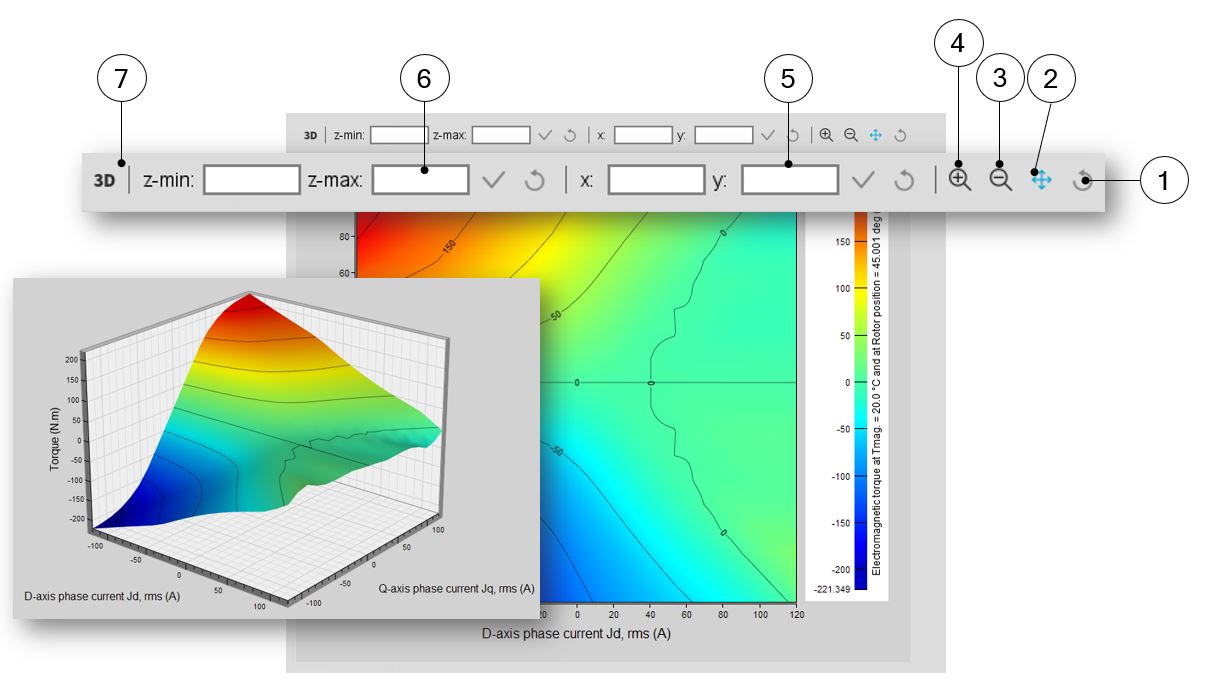Viewport: 1212px width, 690px height.
Task: Click the z-min input field in enlarged toolbar
Action: click(x=252, y=180)
